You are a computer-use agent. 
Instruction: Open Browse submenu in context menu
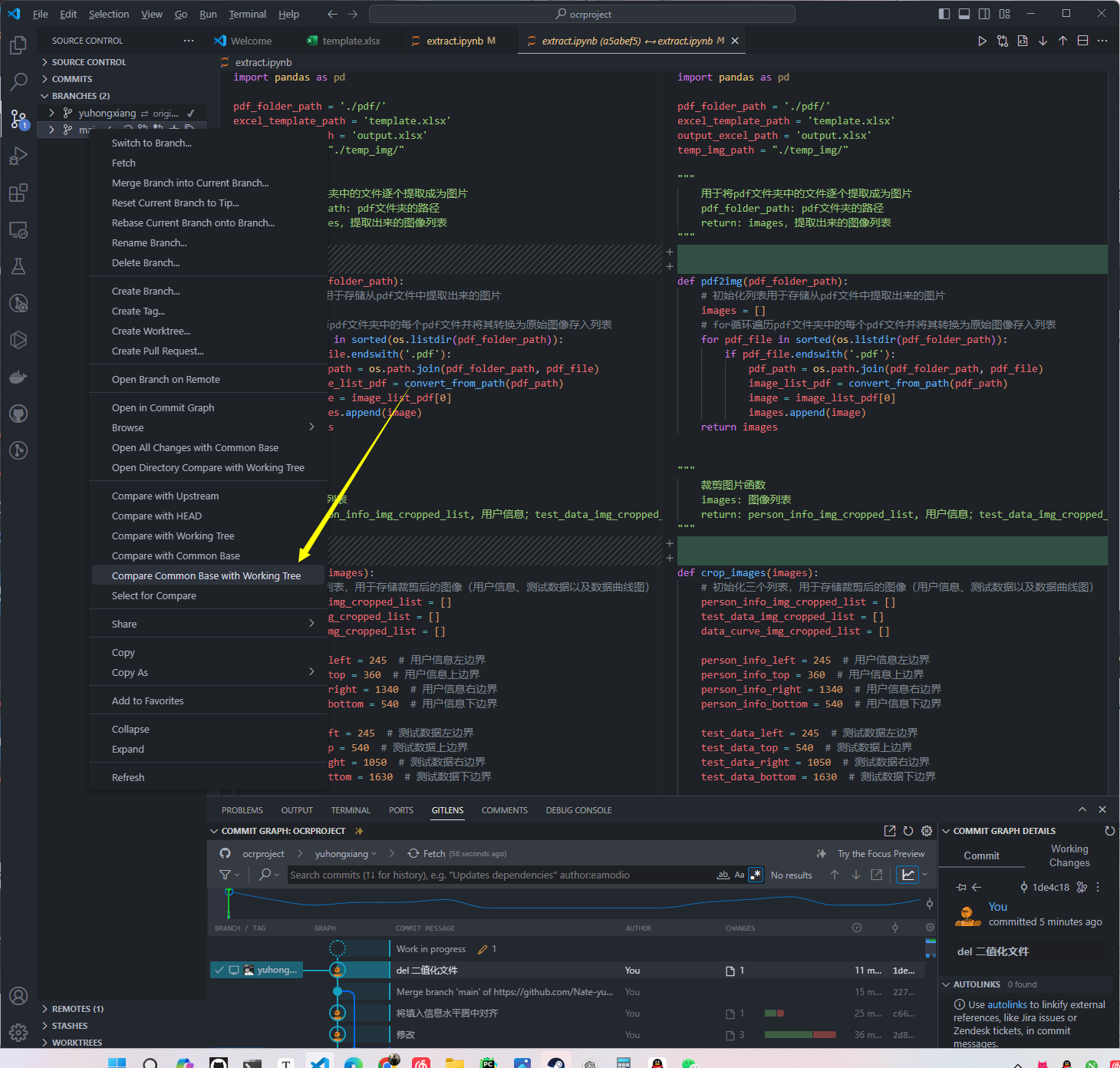point(209,427)
